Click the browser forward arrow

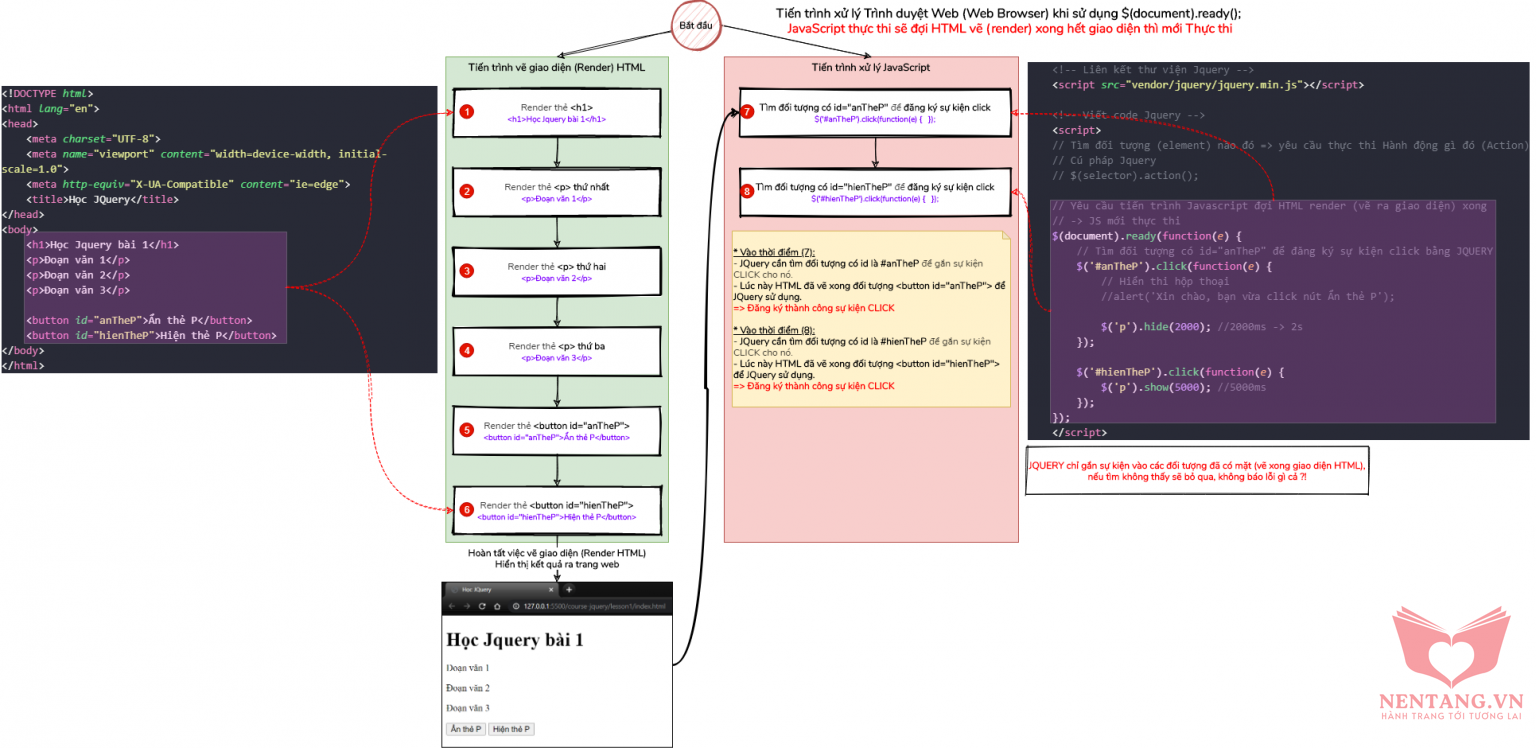tap(466, 607)
